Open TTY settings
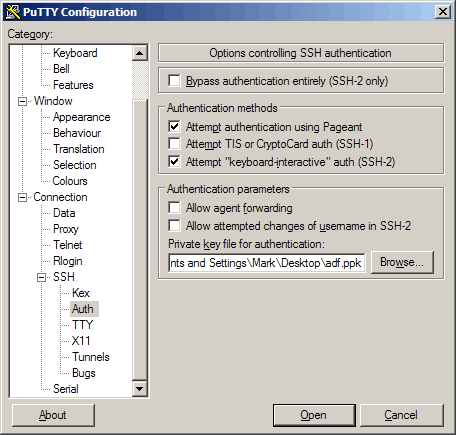Screen dimensions: 456x435 [x=82, y=325]
